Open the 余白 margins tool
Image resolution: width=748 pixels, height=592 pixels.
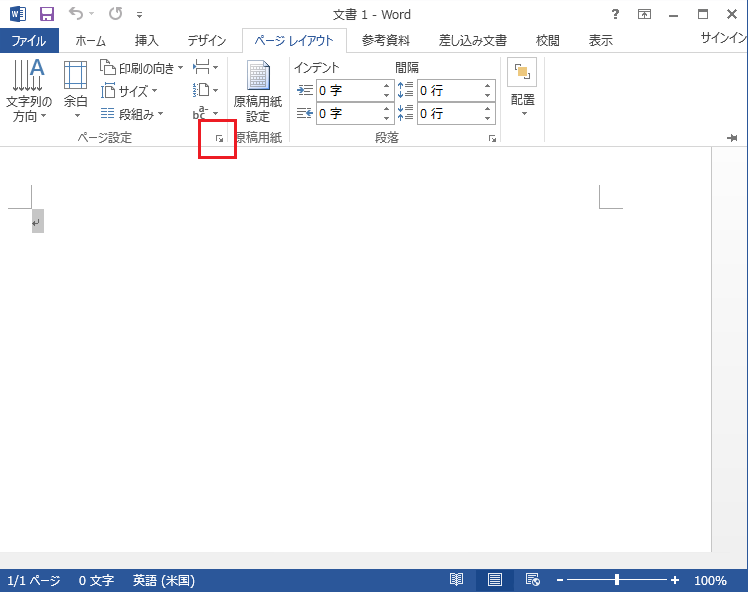[76, 91]
